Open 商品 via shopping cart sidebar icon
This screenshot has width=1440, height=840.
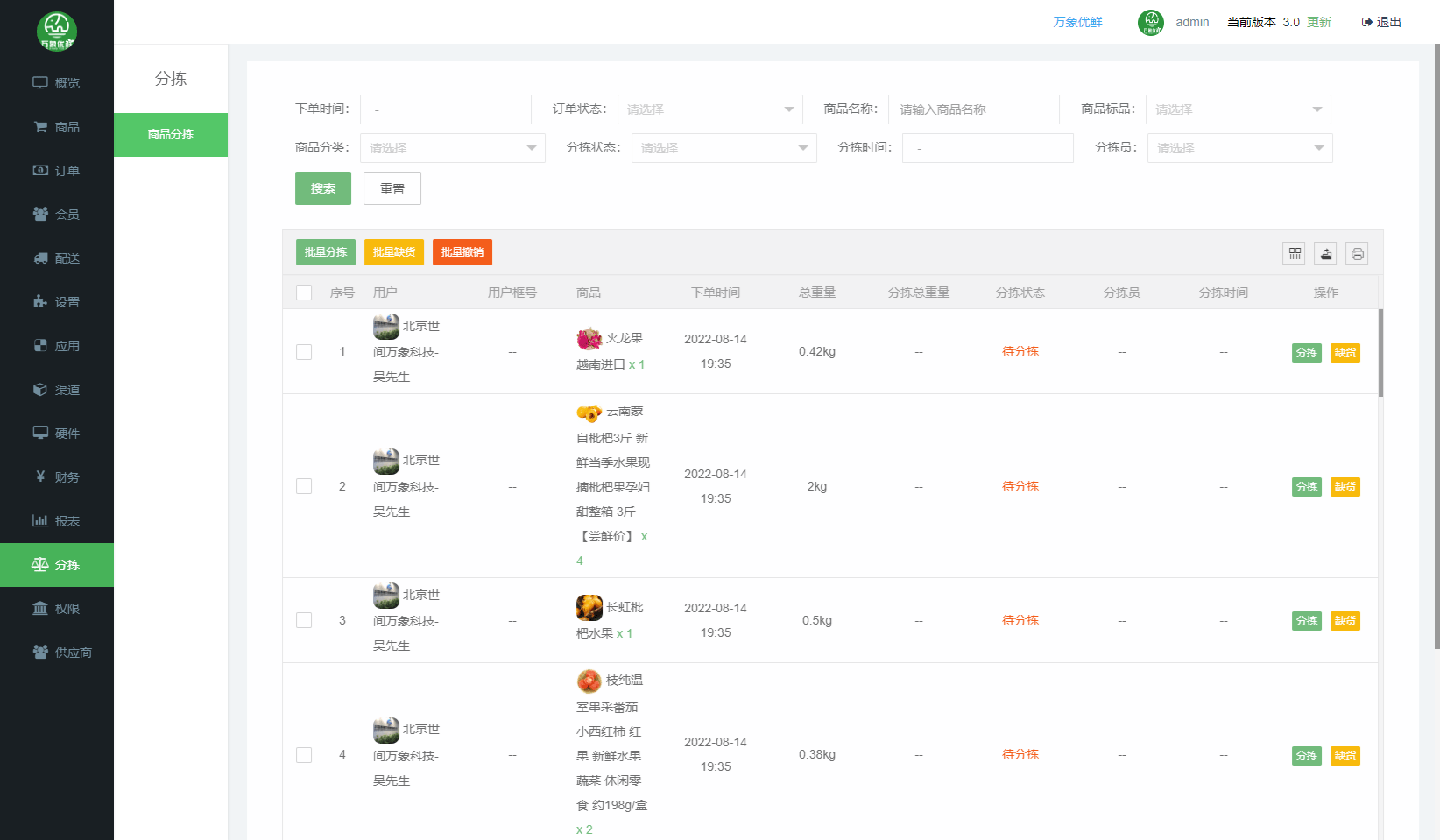pyautogui.click(x=40, y=127)
